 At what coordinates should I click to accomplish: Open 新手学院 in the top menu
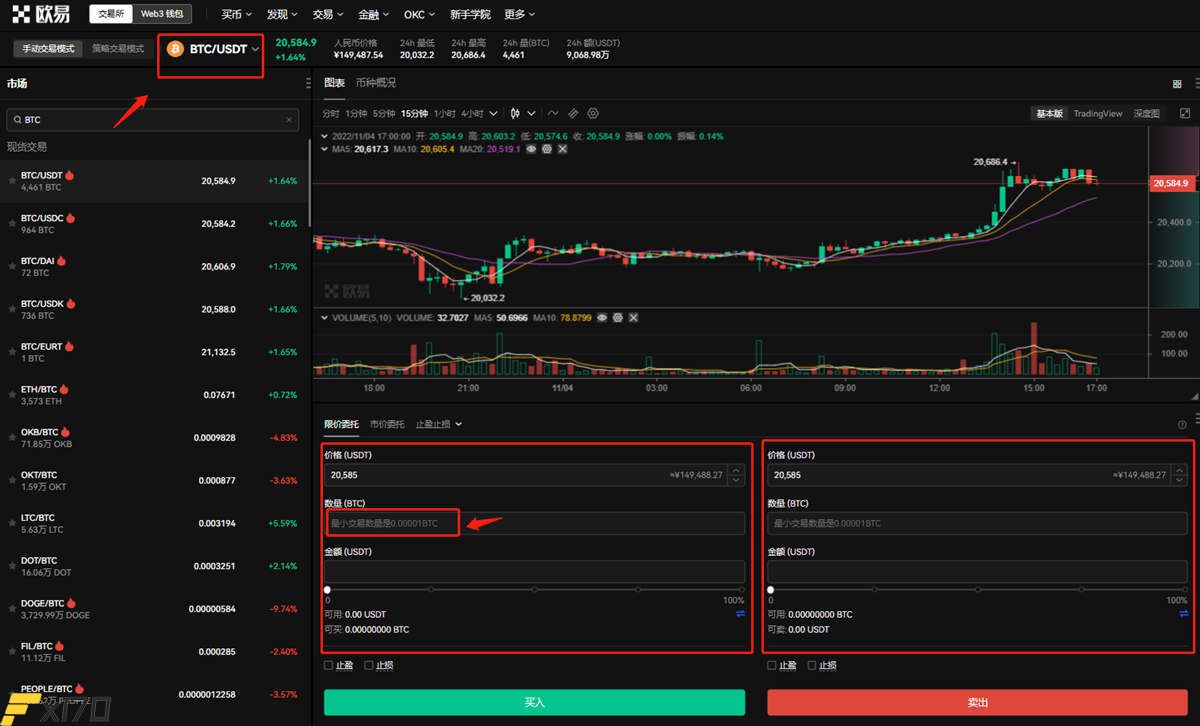tap(470, 14)
